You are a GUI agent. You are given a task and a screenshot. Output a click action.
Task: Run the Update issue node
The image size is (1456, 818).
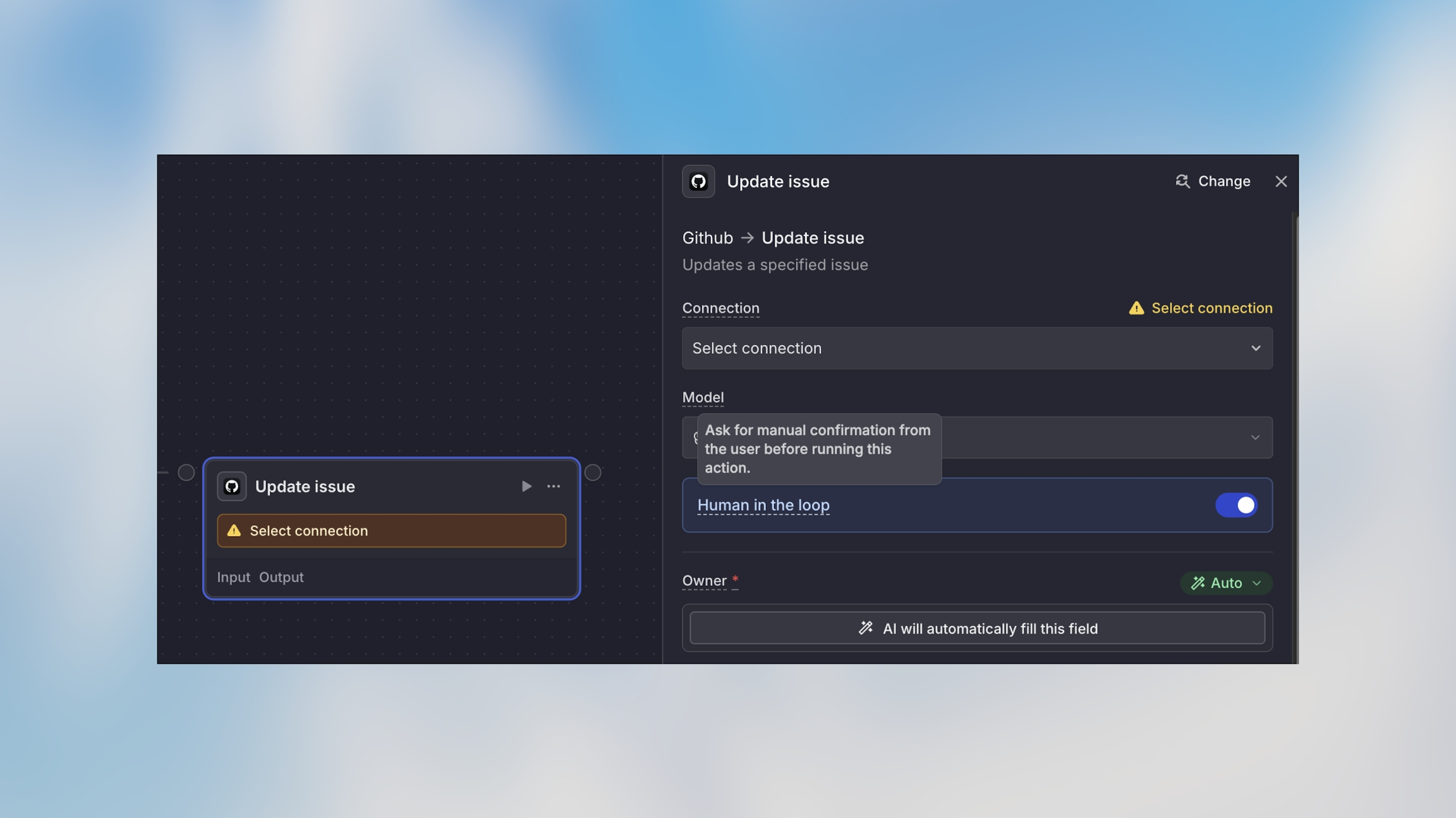[526, 486]
